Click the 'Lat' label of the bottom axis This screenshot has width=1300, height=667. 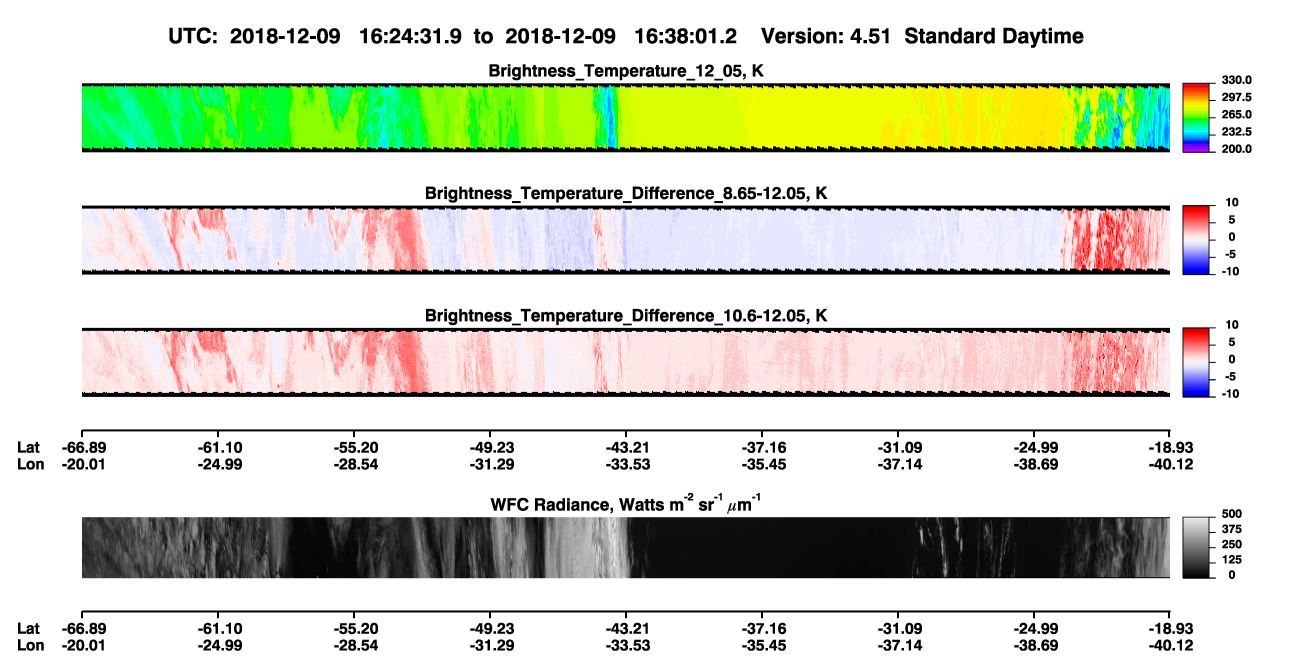pyautogui.click(x=29, y=628)
